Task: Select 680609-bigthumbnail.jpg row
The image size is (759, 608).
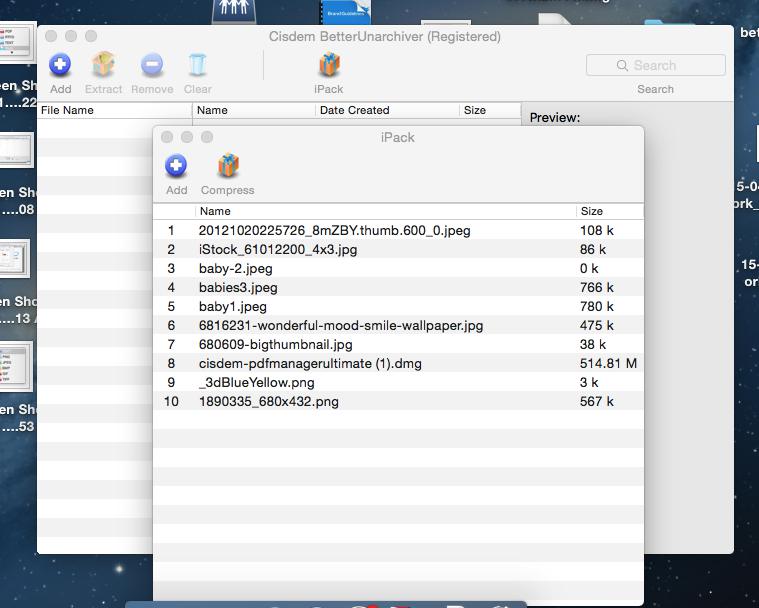Action: 398,344
